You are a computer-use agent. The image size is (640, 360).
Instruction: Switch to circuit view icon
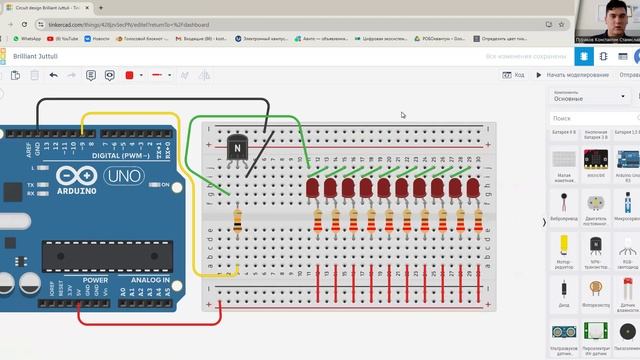coord(584,56)
